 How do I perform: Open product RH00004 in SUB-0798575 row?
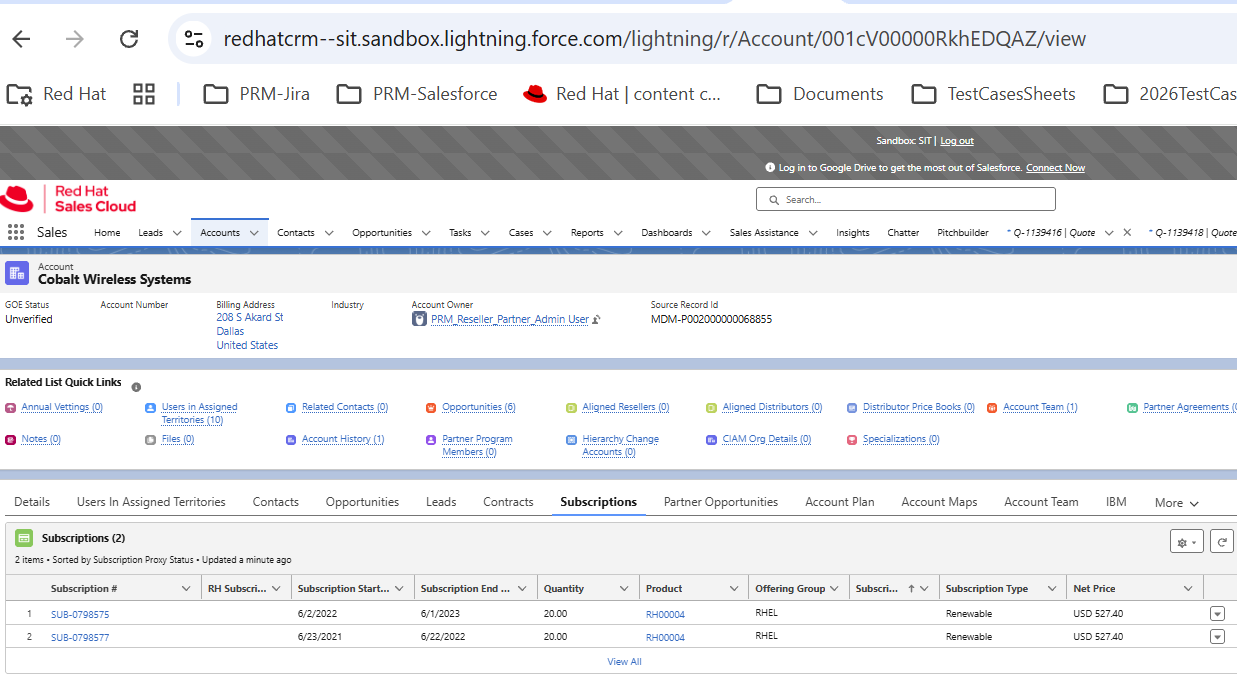(x=665, y=614)
